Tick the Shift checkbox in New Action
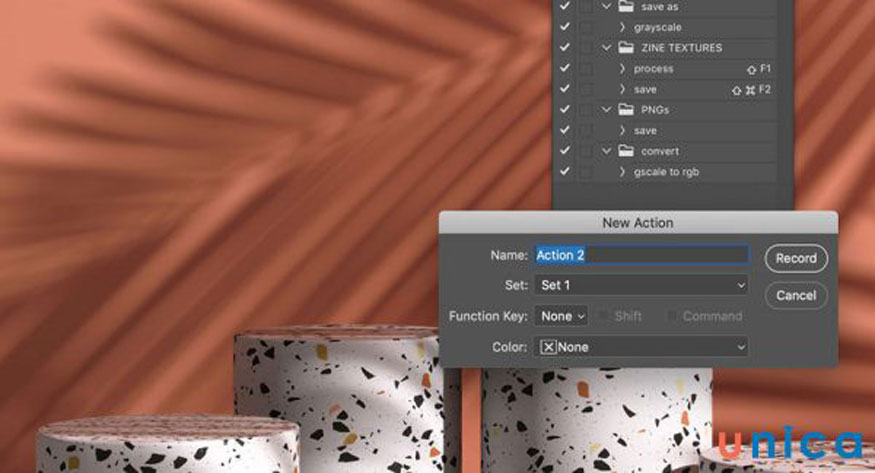This screenshot has height=473, width=875. pos(603,316)
